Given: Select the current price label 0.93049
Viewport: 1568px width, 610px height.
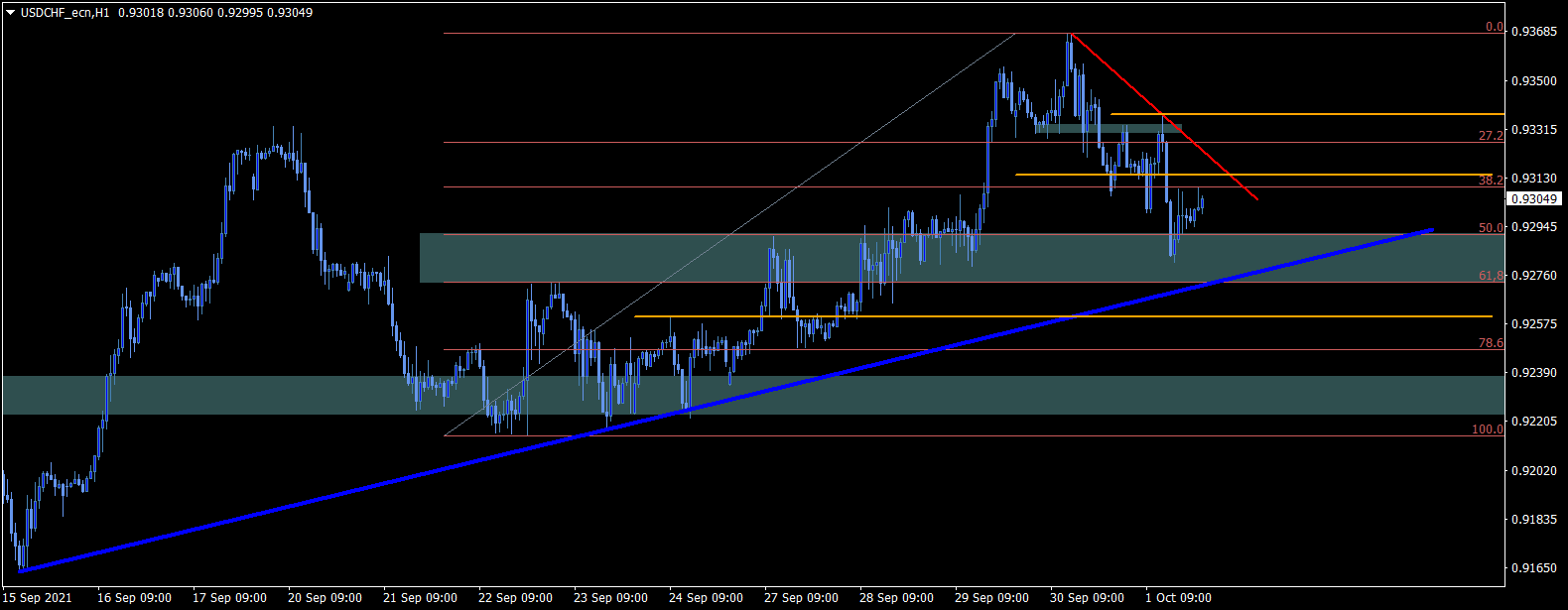Looking at the screenshot, I should point(1534,199).
